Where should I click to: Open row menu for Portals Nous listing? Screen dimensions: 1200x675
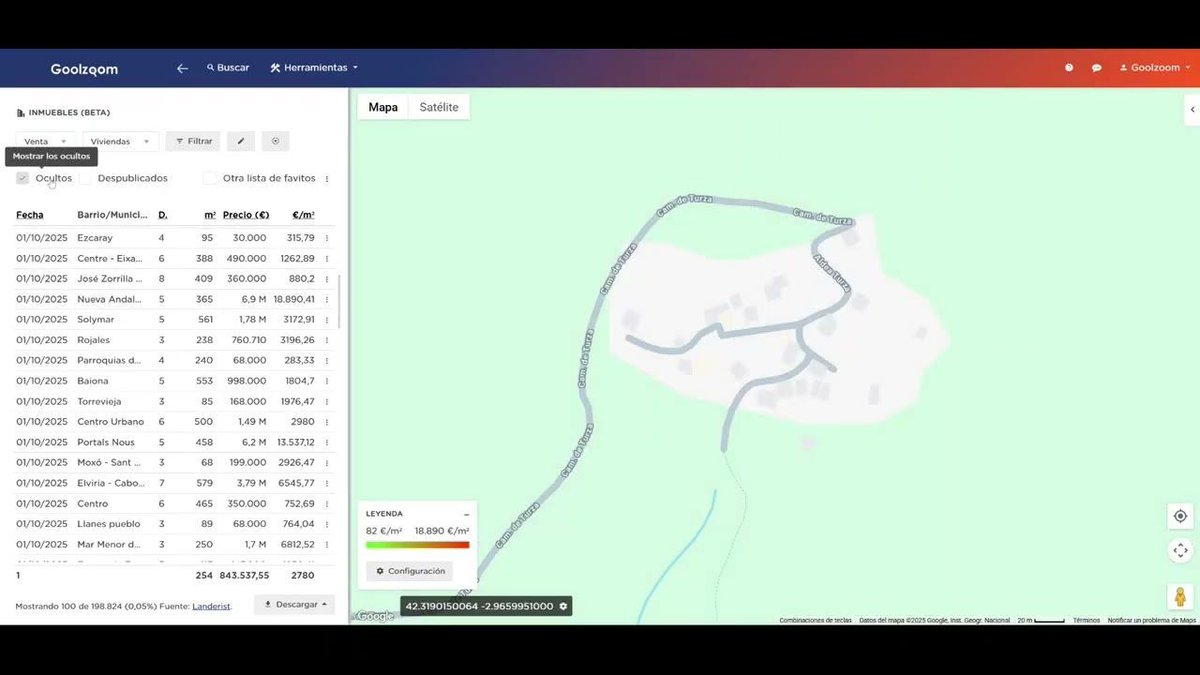click(x=327, y=442)
